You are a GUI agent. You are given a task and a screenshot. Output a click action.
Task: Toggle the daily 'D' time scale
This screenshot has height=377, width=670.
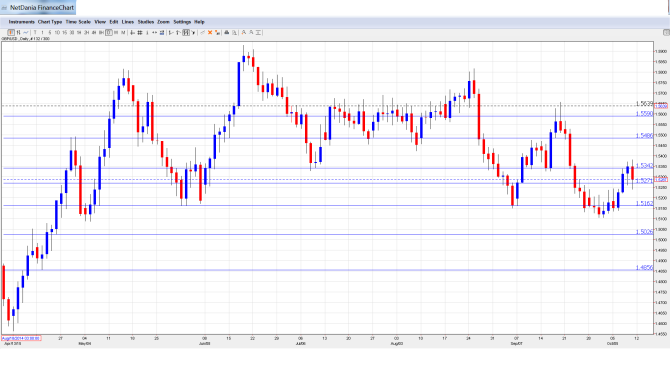tap(109, 32)
